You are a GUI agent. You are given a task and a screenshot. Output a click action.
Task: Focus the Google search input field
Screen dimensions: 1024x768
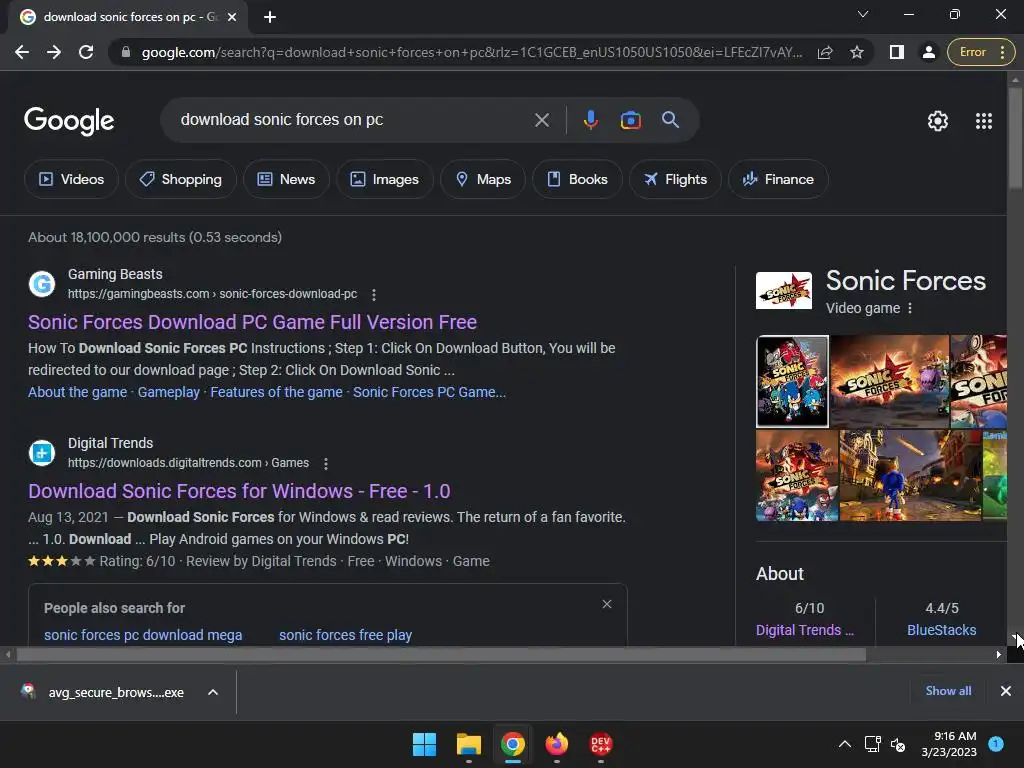(353, 120)
